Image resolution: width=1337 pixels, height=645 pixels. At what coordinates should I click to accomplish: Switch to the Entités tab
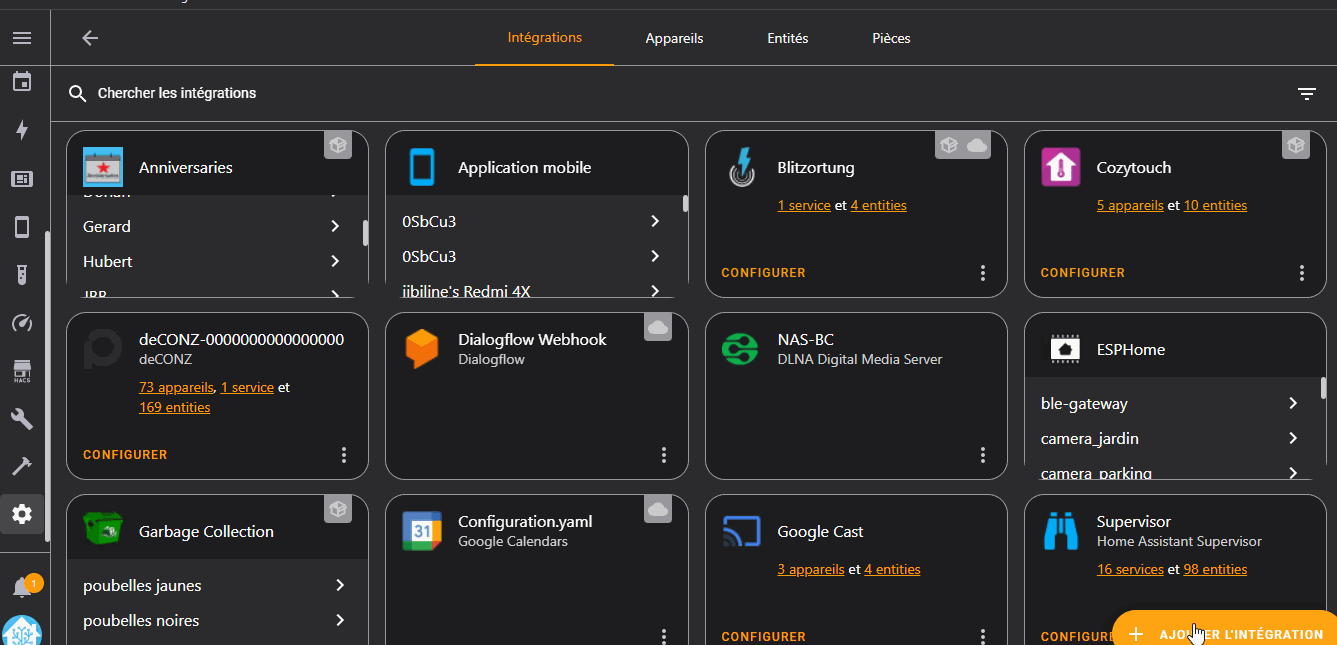tap(788, 39)
